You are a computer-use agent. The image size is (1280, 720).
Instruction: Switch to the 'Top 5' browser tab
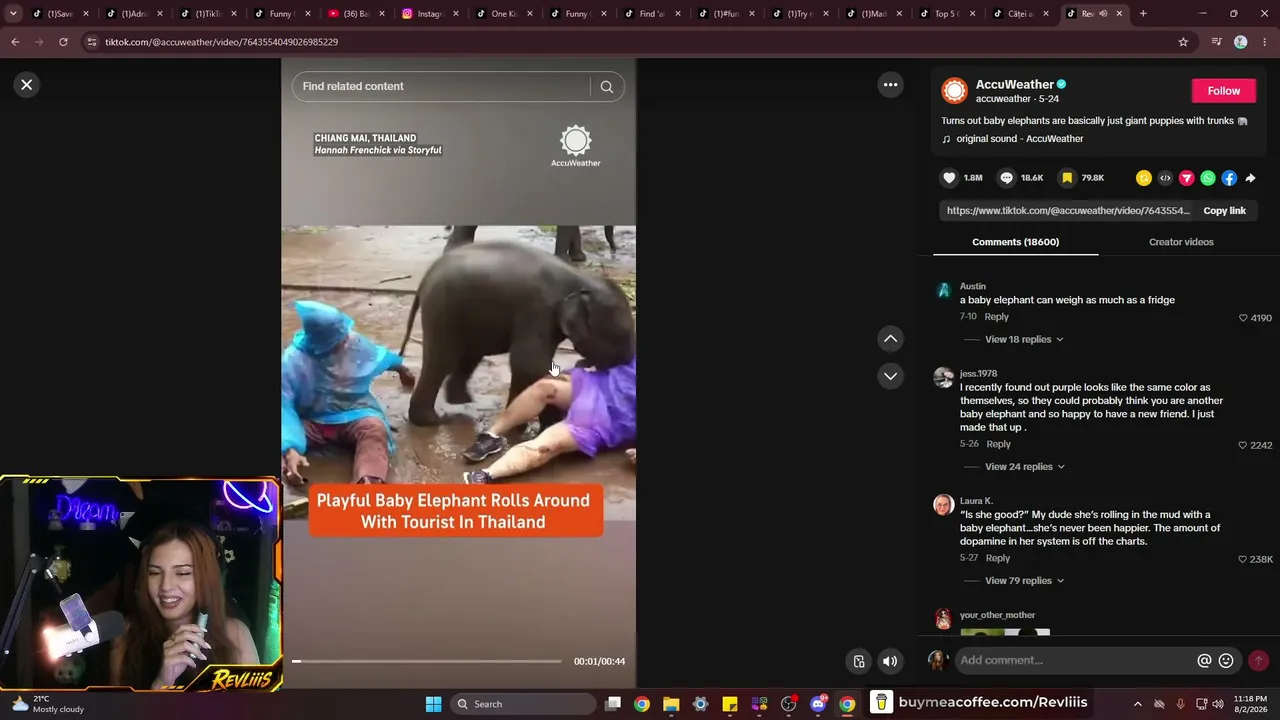946,14
